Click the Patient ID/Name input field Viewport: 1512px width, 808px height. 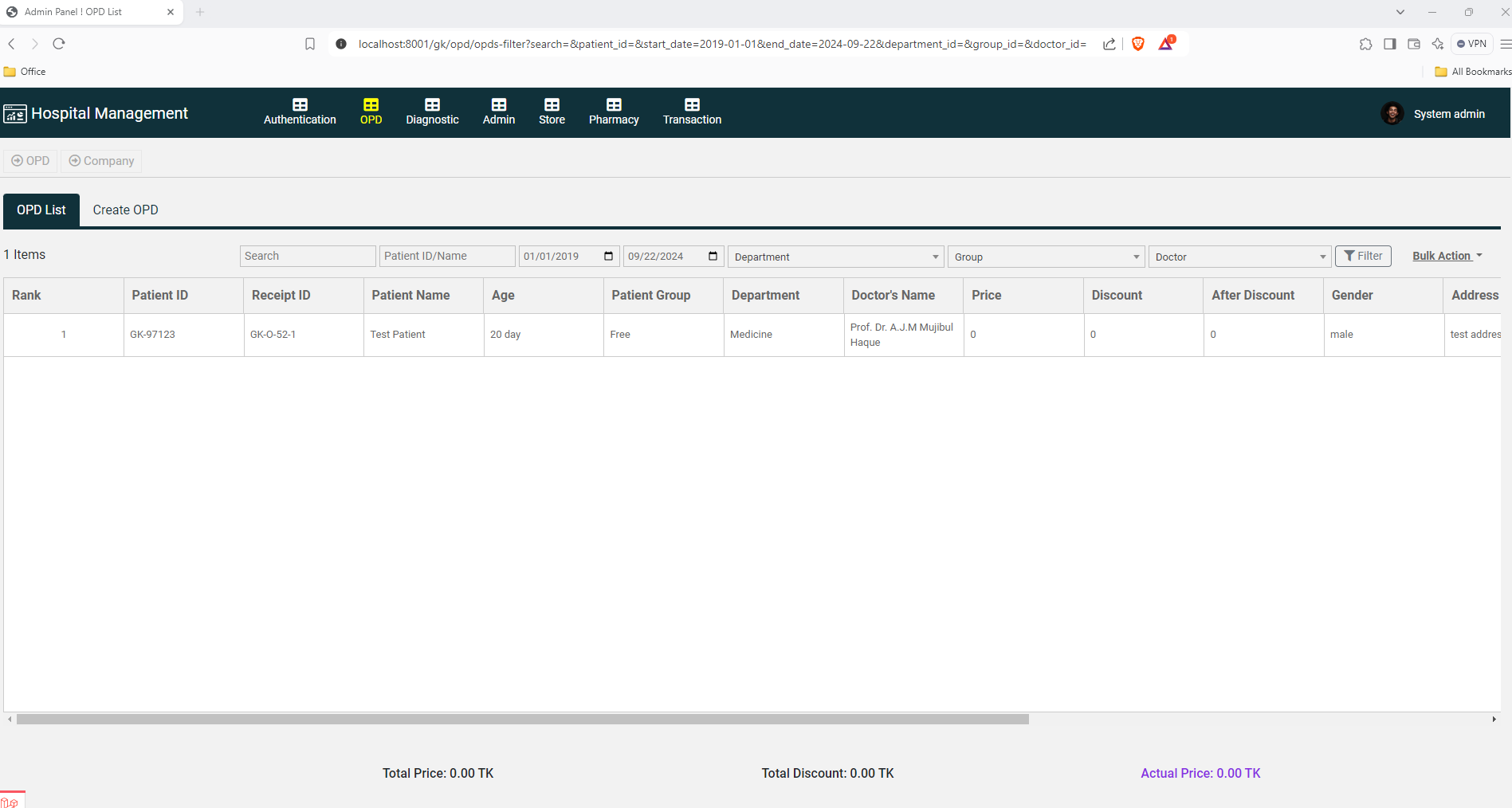click(447, 256)
